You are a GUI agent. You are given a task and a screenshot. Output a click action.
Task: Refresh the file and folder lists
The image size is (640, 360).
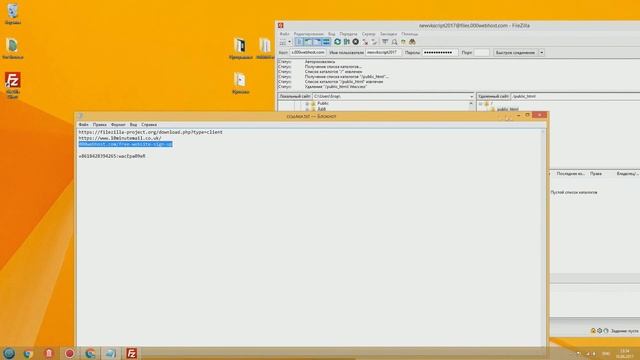click(338, 42)
